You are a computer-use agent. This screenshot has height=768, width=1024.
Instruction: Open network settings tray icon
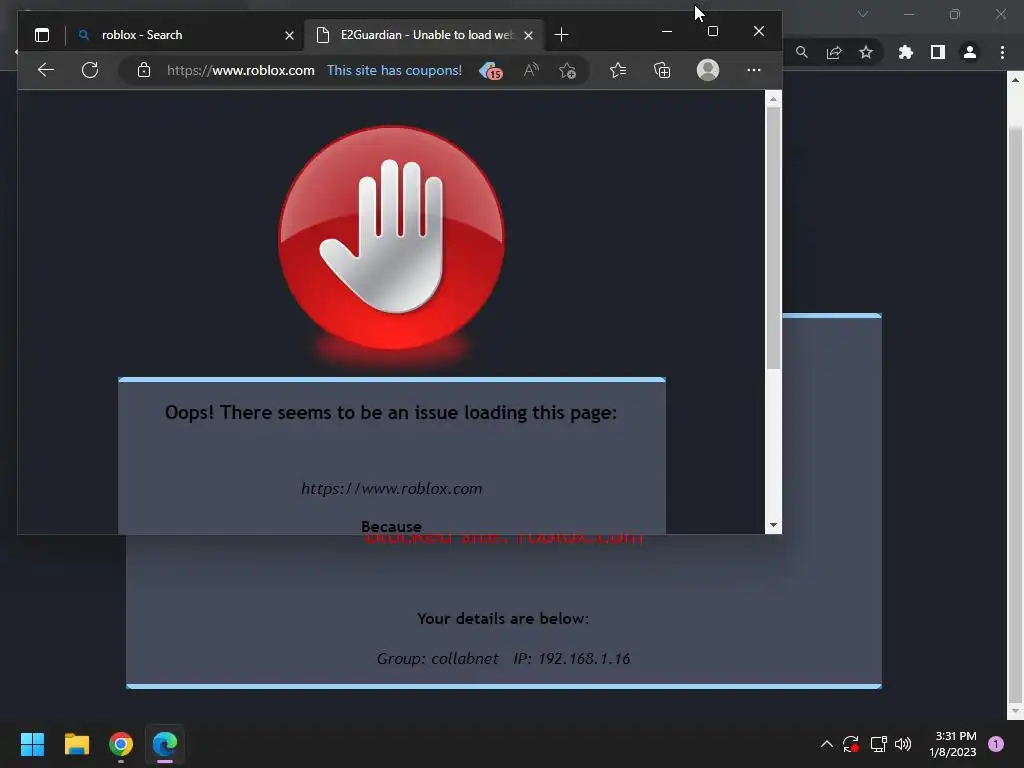point(878,744)
